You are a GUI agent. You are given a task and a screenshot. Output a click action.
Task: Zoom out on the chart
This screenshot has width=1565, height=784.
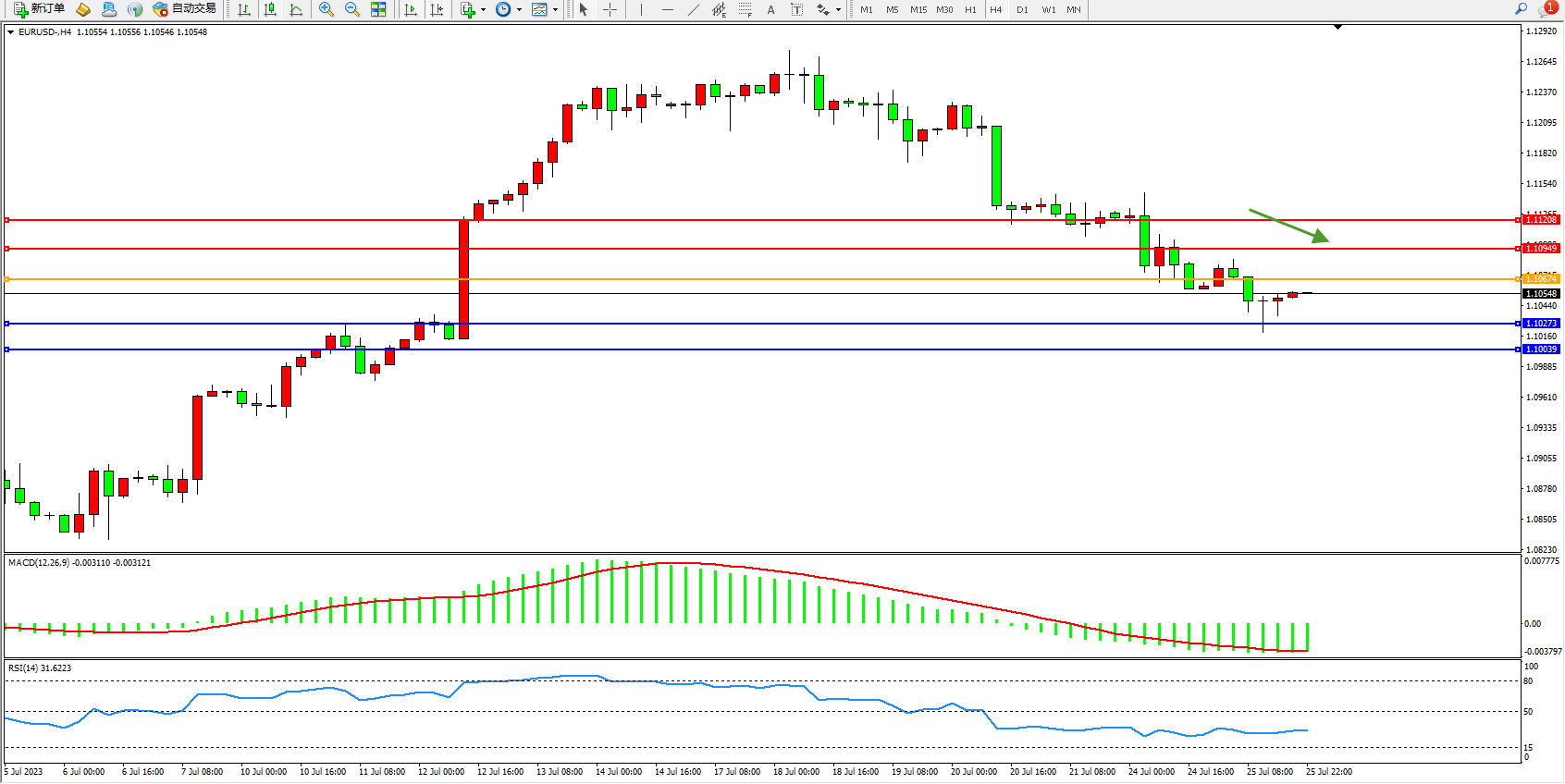[x=352, y=9]
